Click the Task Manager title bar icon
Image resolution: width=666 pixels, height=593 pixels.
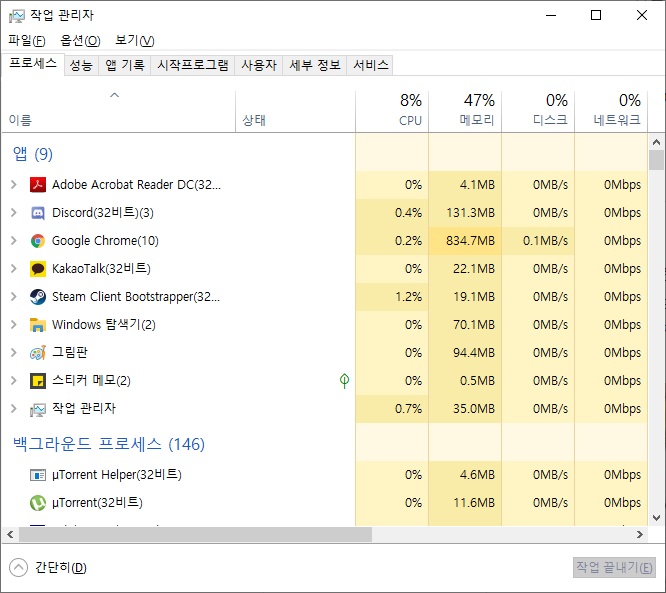17,16
